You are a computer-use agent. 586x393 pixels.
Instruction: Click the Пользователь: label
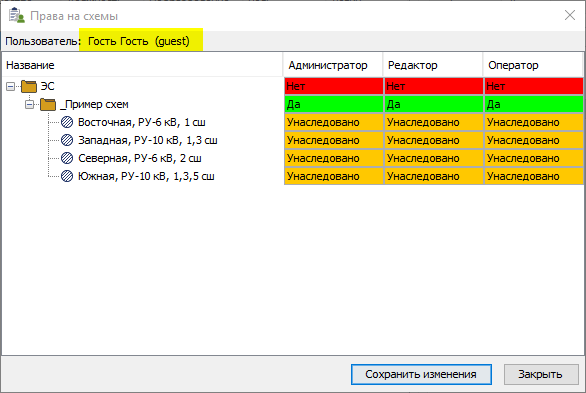click(x=43, y=41)
